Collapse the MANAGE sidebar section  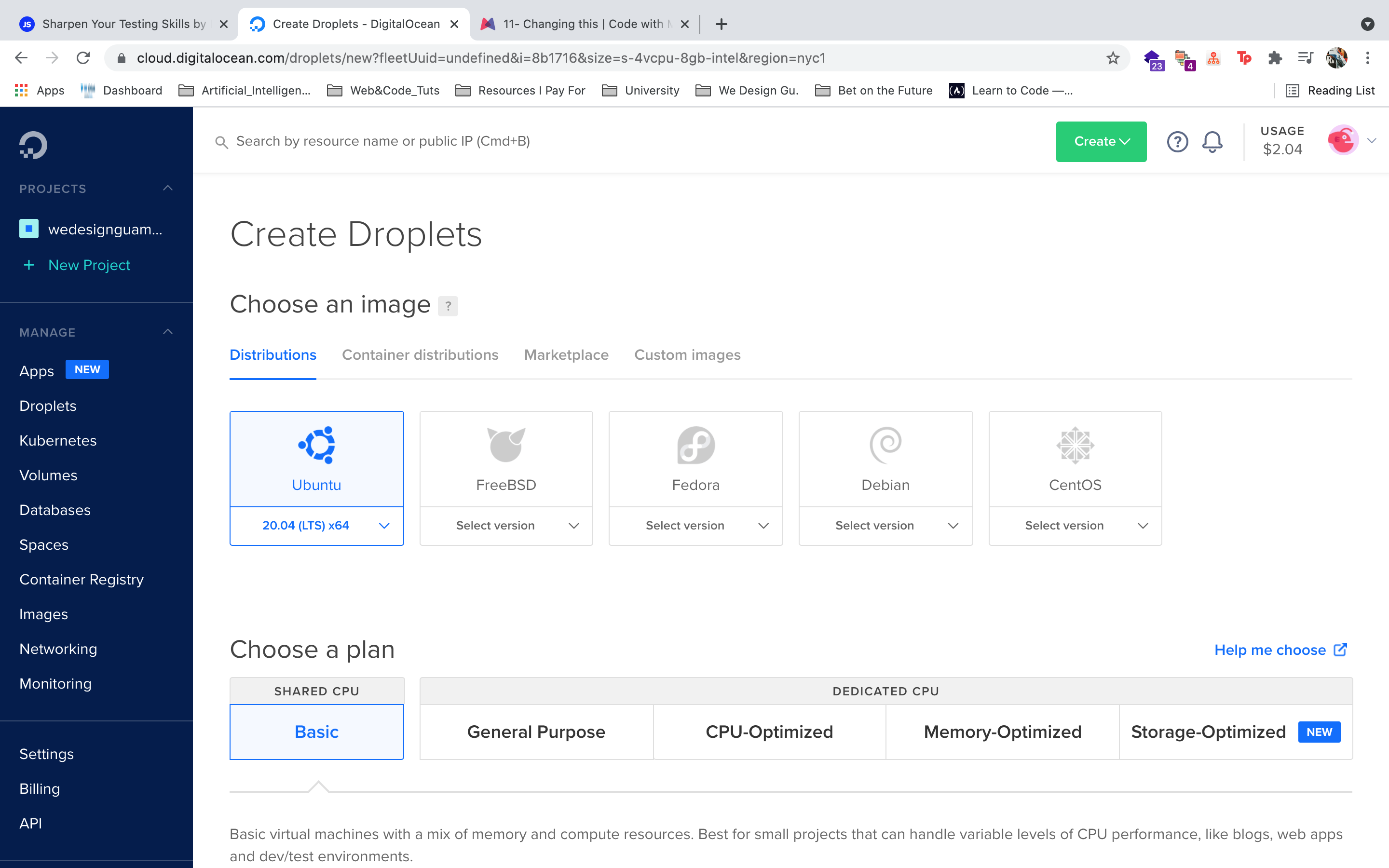point(168,332)
